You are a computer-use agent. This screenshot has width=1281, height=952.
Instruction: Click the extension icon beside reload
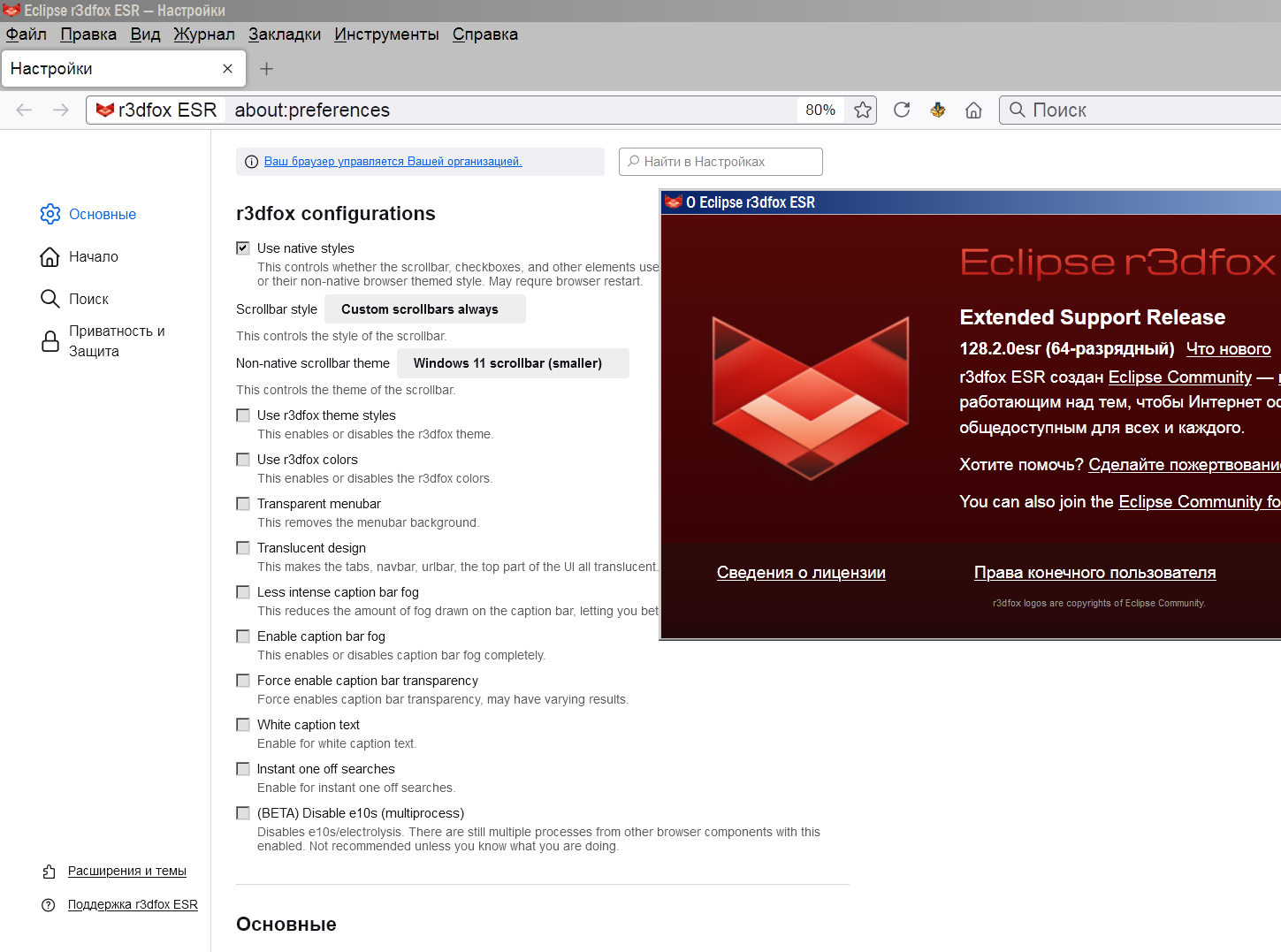click(938, 110)
